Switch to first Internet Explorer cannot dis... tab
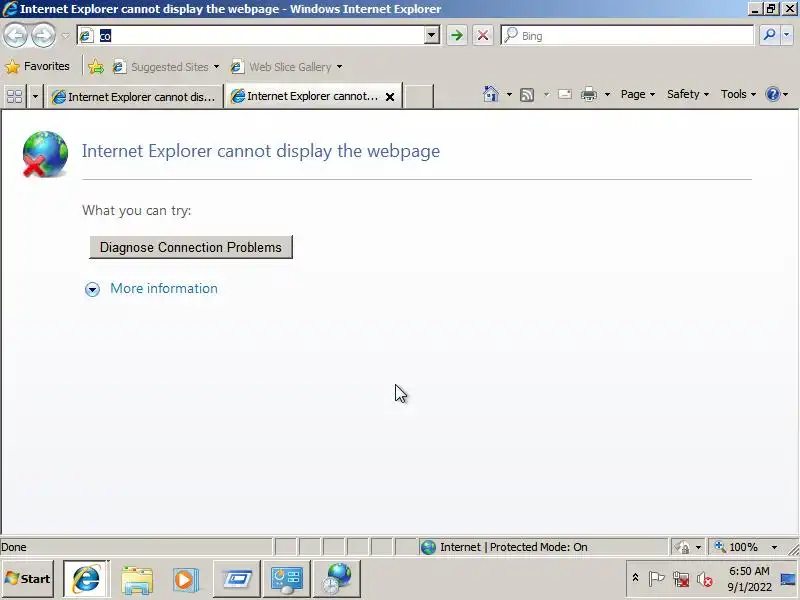Viewport: 800px width, 600px height. pyautogui.click(x=134, y=96)
